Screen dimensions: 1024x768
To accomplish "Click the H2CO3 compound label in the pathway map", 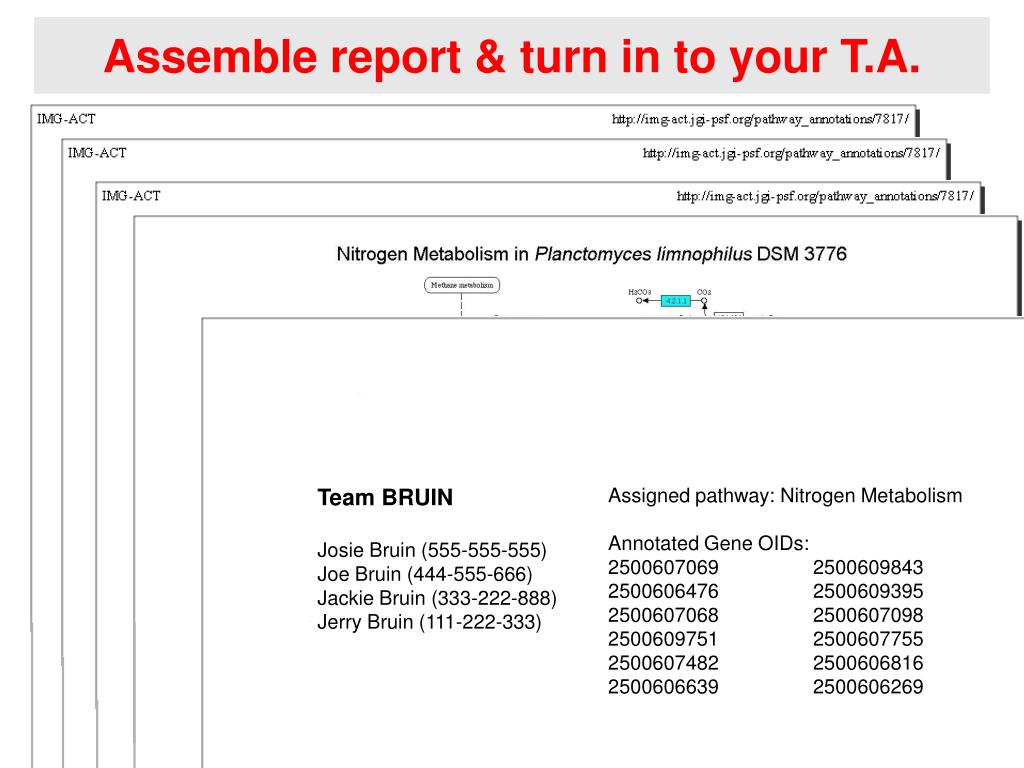I will (x=639, y=292).
